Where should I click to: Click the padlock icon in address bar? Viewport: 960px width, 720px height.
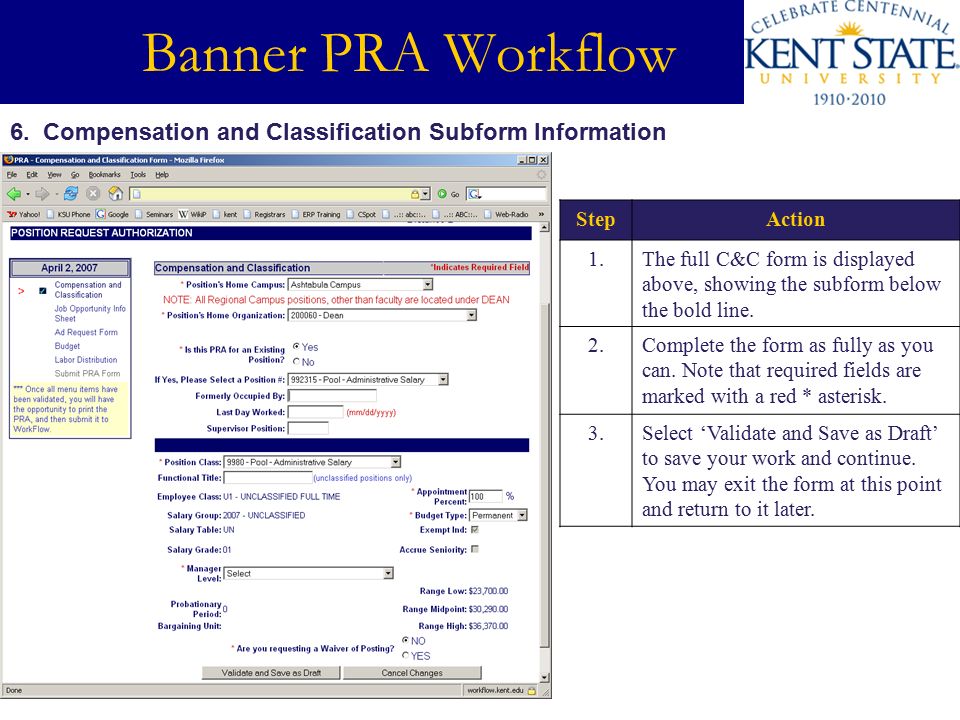coord(415,194)
